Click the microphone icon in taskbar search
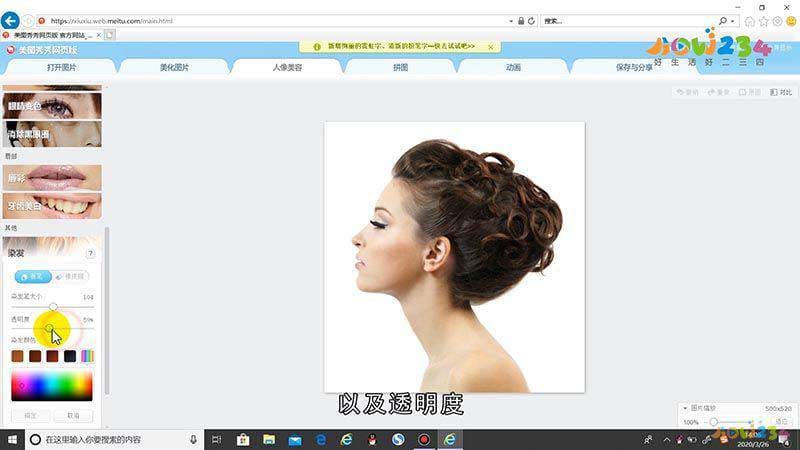The image size is (800, 450). coord(193,439)
